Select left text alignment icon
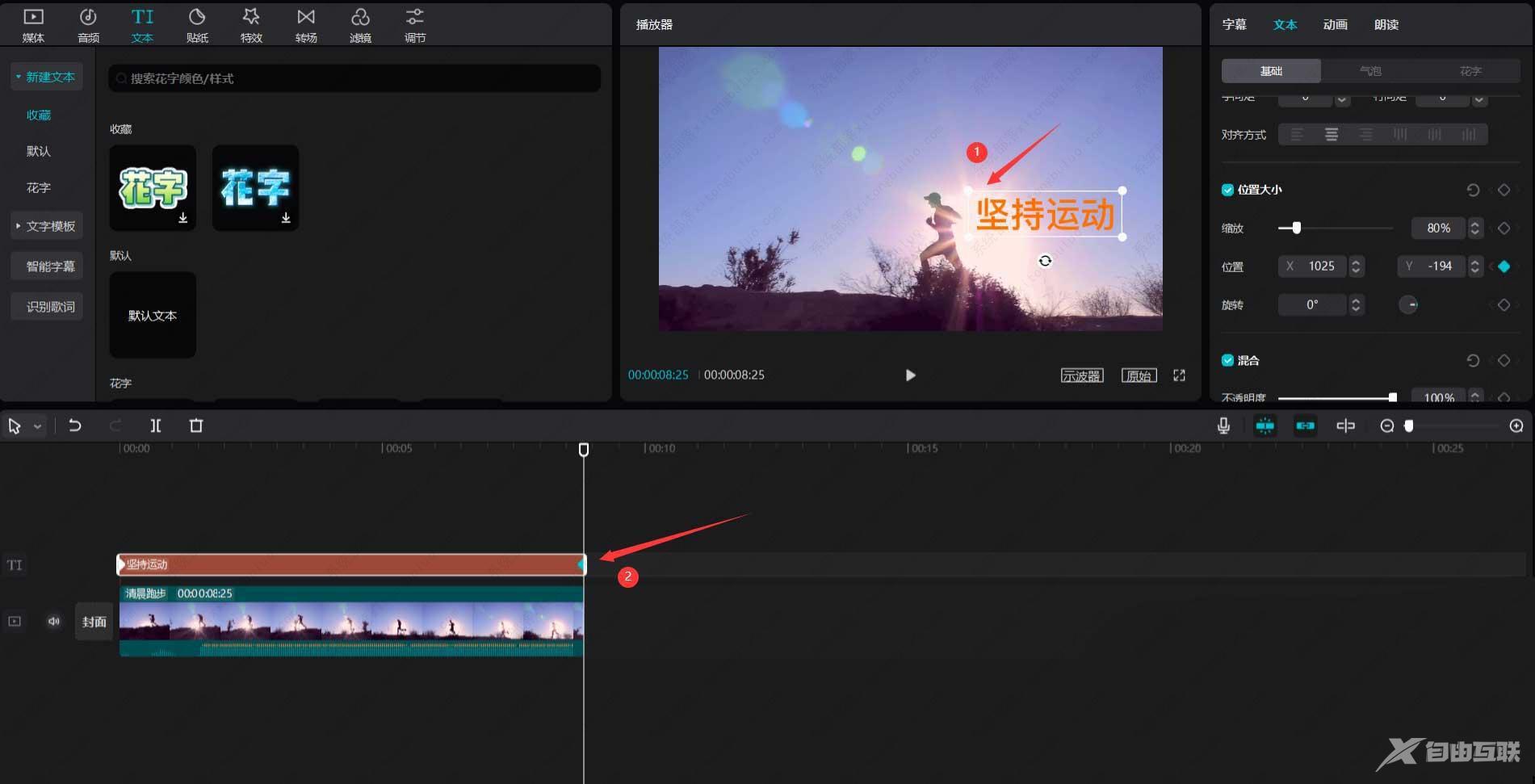The width and height of the screenshot is (1535, 784). click(1297, 134)
